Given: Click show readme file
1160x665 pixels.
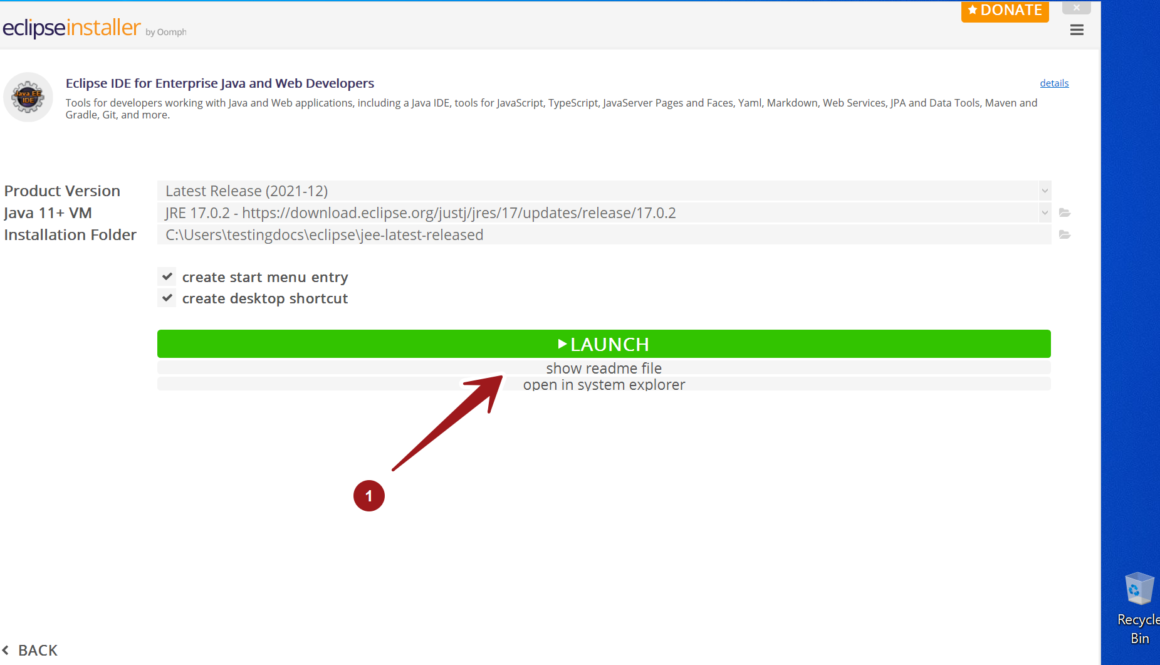Looking at the screenshot, I should (603, 368).
